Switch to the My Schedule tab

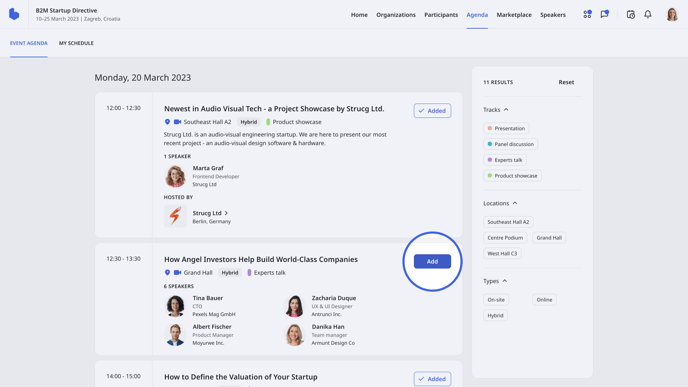(x=76, y=43)
